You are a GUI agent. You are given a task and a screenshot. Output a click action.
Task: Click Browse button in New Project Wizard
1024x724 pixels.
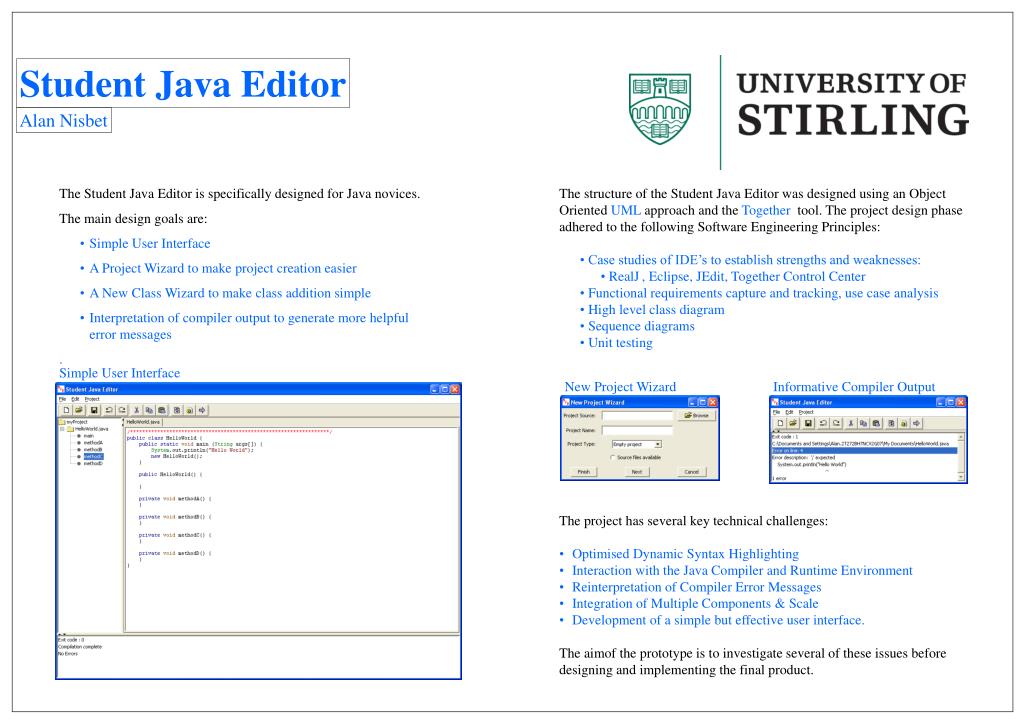[696, 415]
